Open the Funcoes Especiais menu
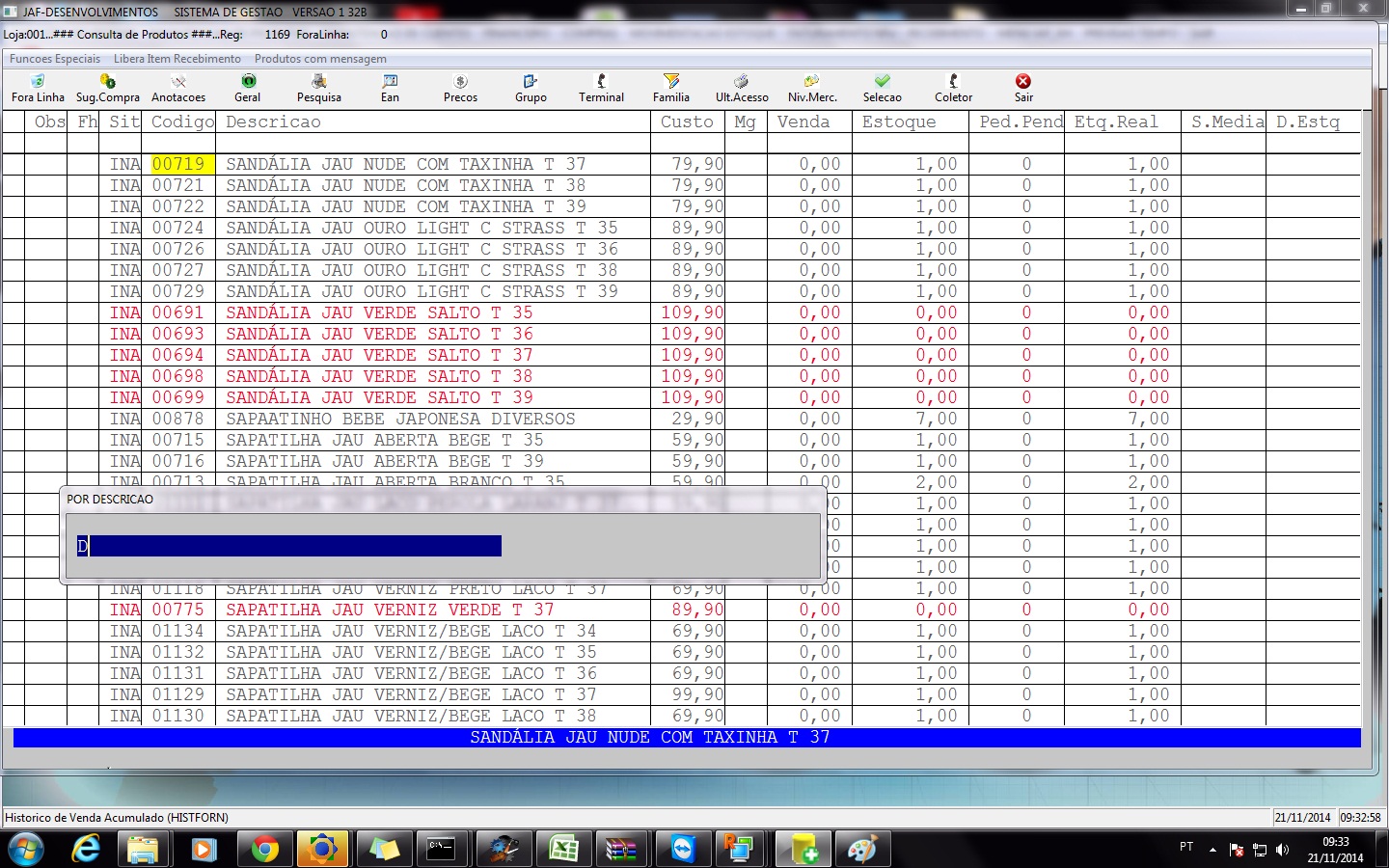The image size is (1389, 868). pos(55,59)
